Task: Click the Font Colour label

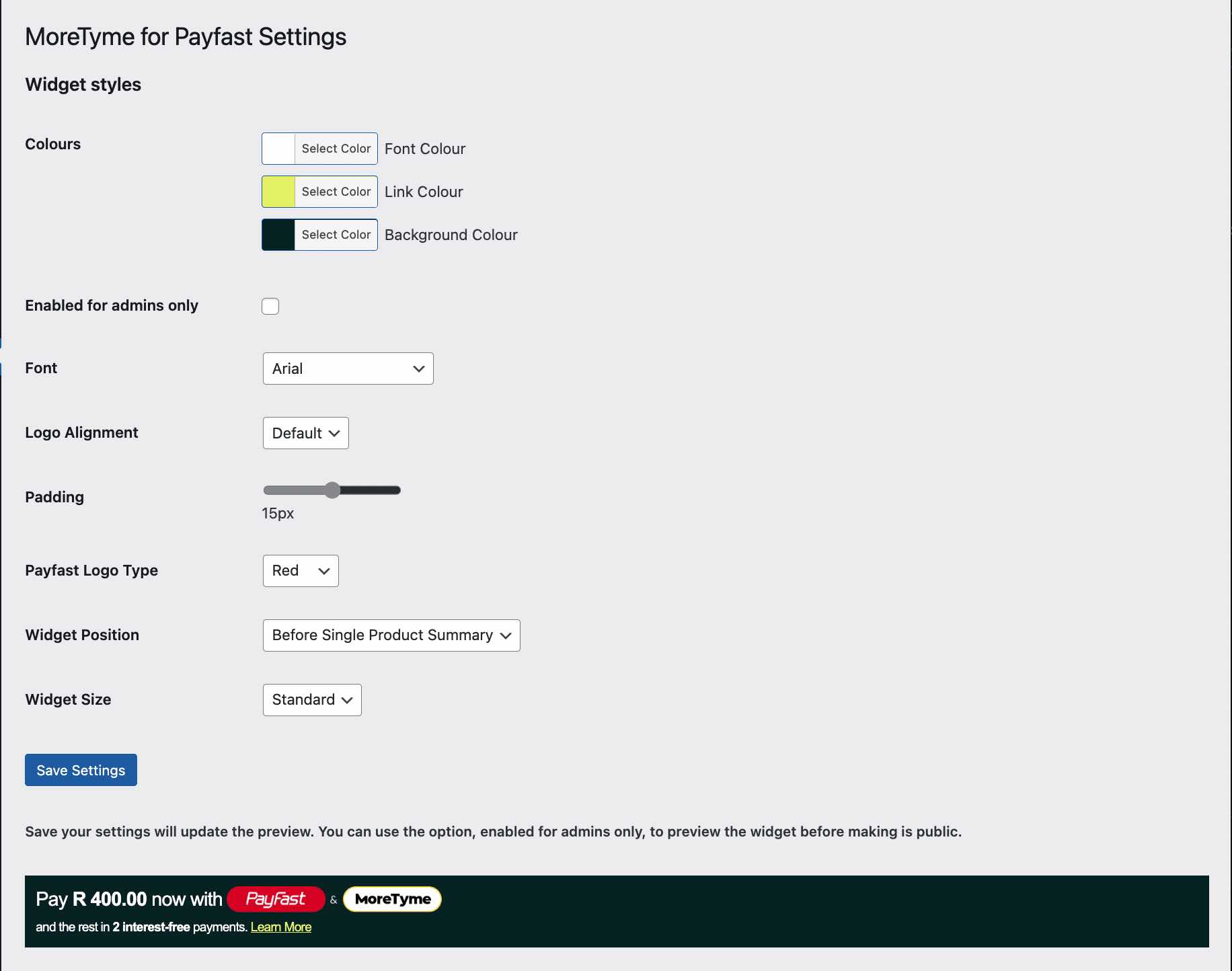Action: (425, 149)
